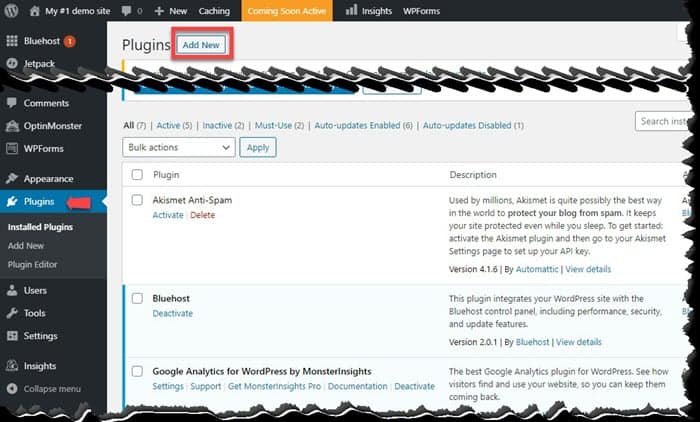This screenshot has width=700, height=422.
Task: Click the Appearance paintbrush icon
Action: [12, 179]
